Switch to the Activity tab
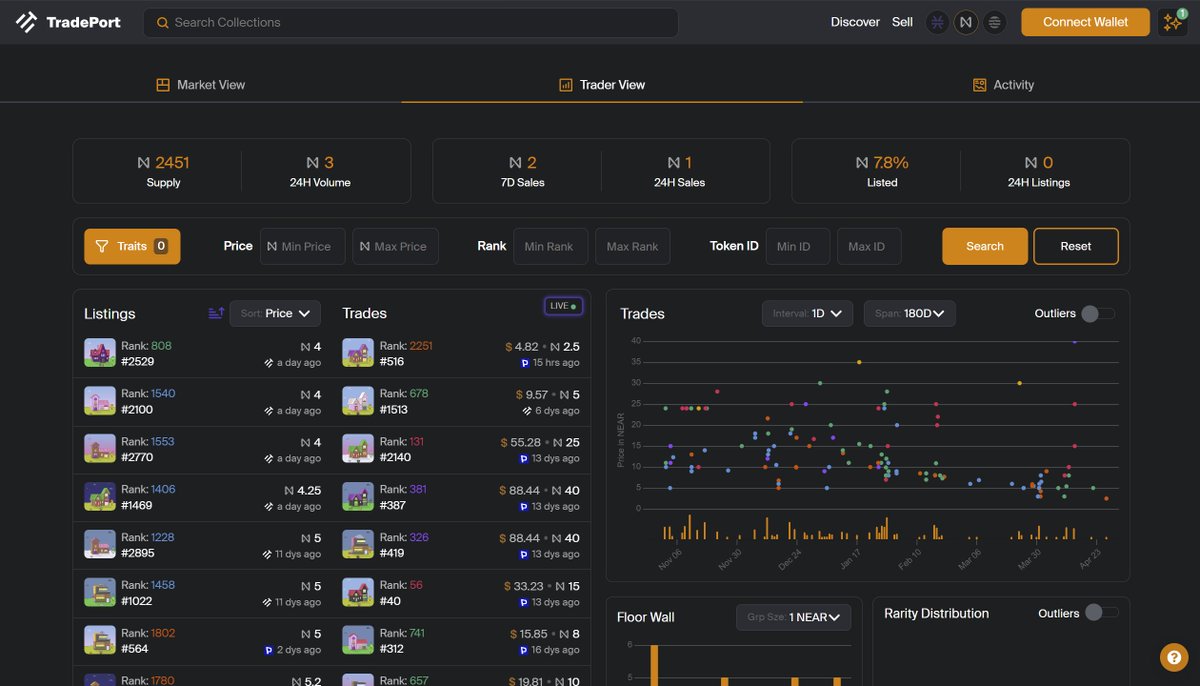Image resolution: width=1200 pixels, height=686 pixels. [x=1003, y=85]
